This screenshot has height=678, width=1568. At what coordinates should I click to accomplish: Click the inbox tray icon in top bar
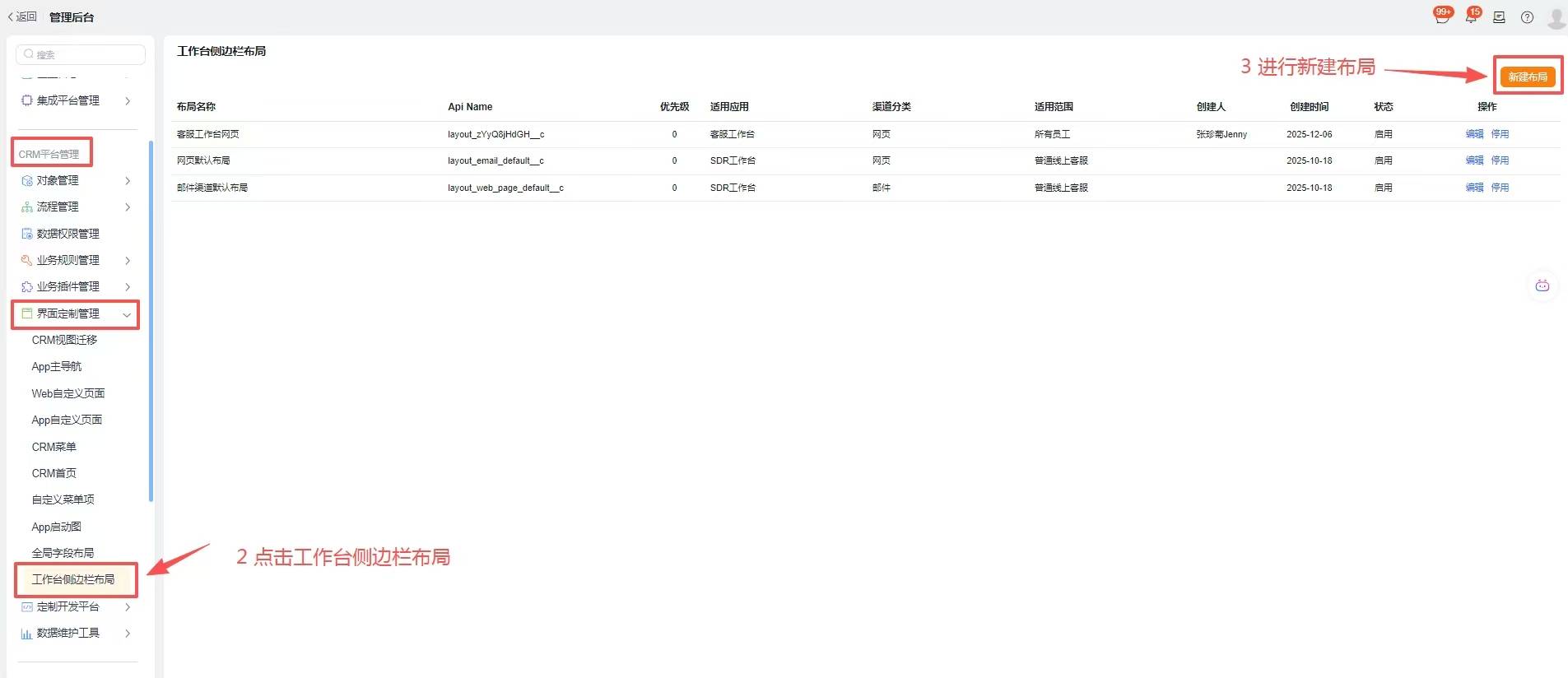click(1499, 17)
